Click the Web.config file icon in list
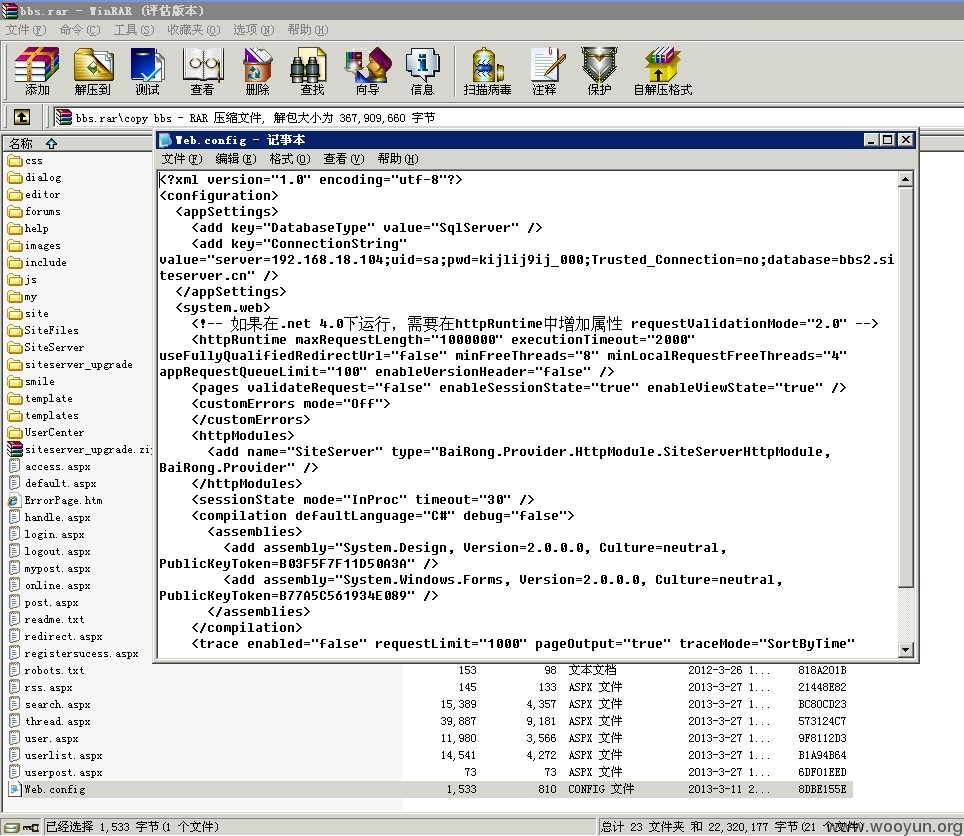Viewport: 964px width, 836px height. [x=15, y=789]
